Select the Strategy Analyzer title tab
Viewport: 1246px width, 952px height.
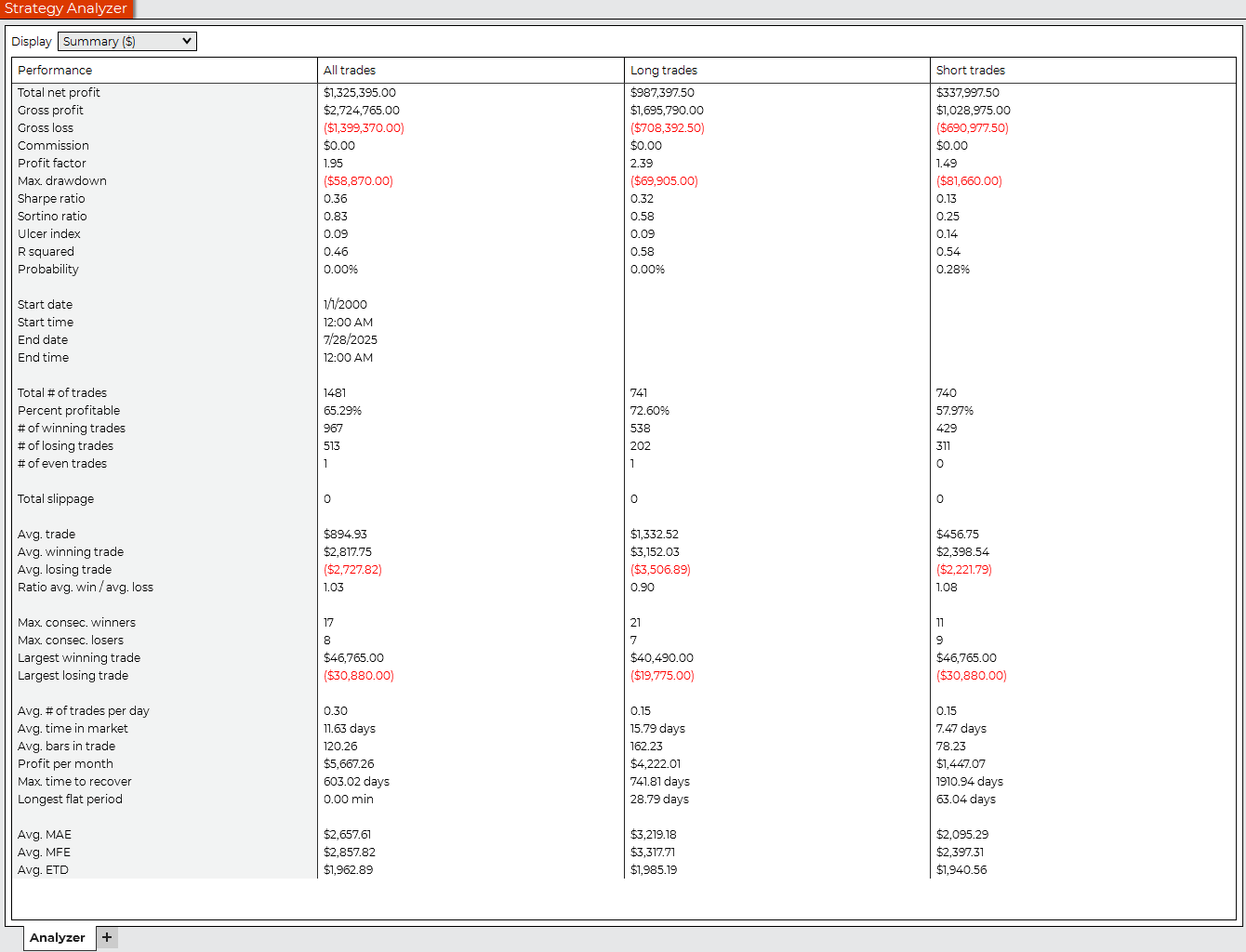[x=66, y=8]
